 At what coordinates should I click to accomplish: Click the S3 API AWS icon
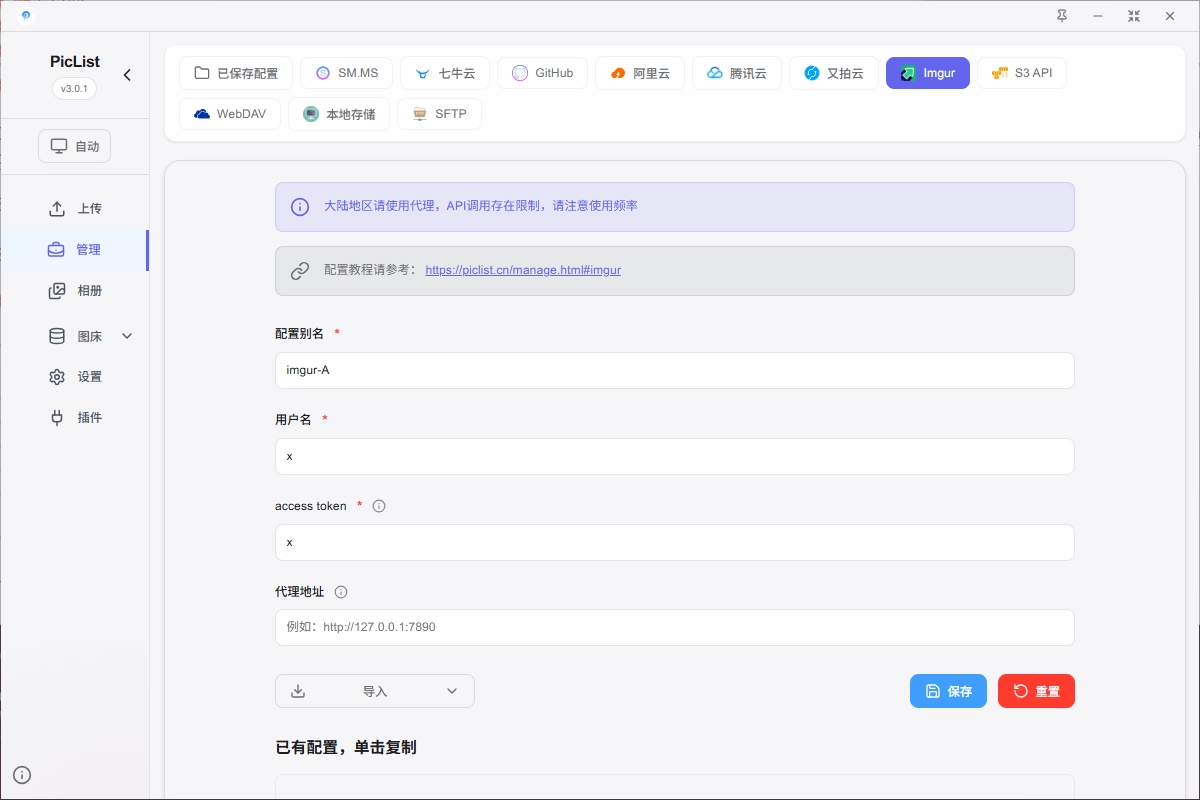pos(1000,73)
